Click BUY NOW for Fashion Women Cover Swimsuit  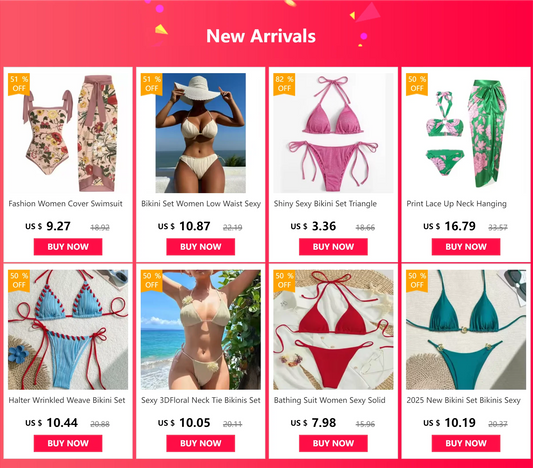click(x=68, y=247)
